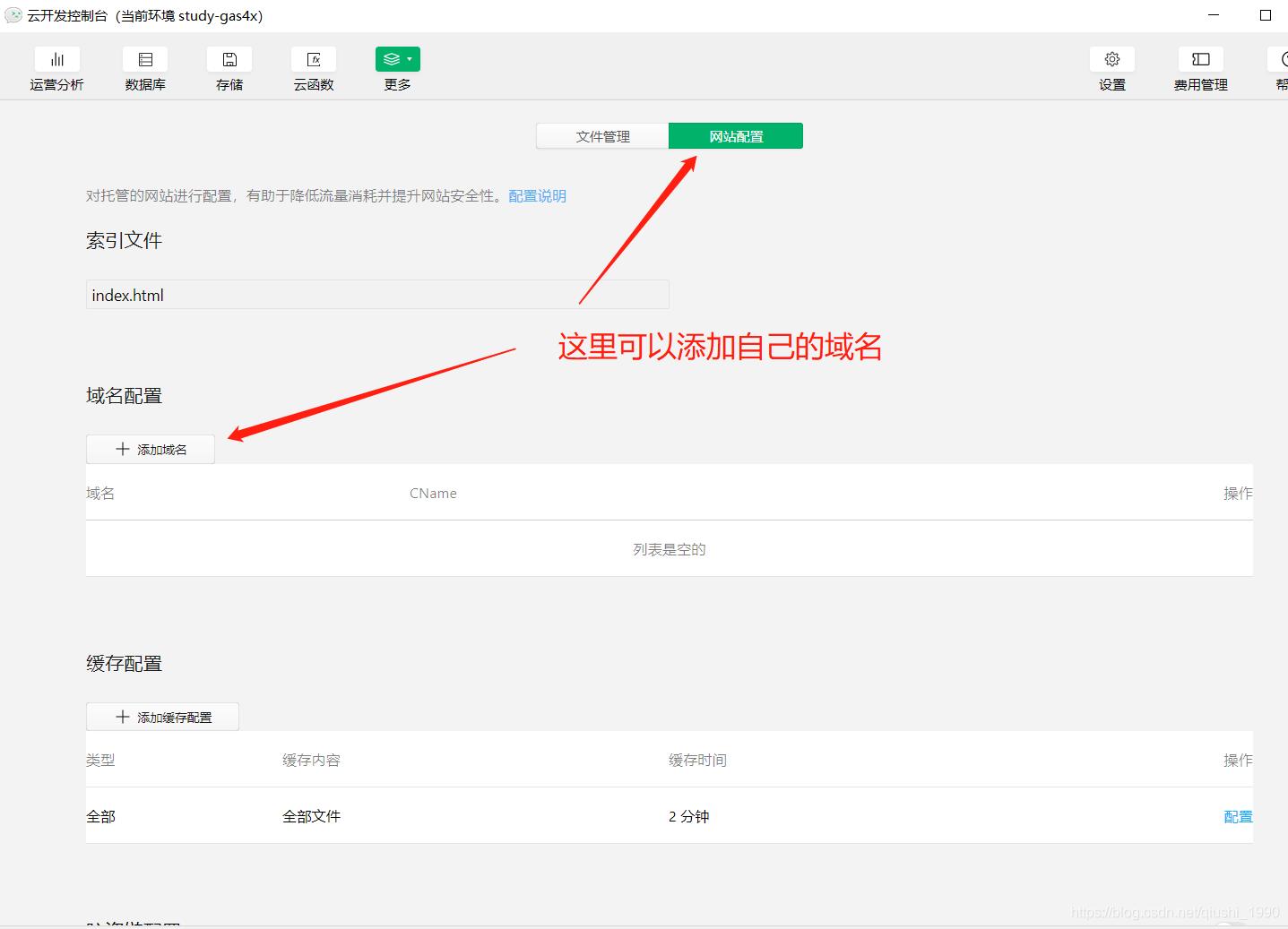The width and height of the screenshot is (1288, 929).
Task: Select the 全部文件 cache content cell
Action: pyautogui.click(x=311, y=816)
